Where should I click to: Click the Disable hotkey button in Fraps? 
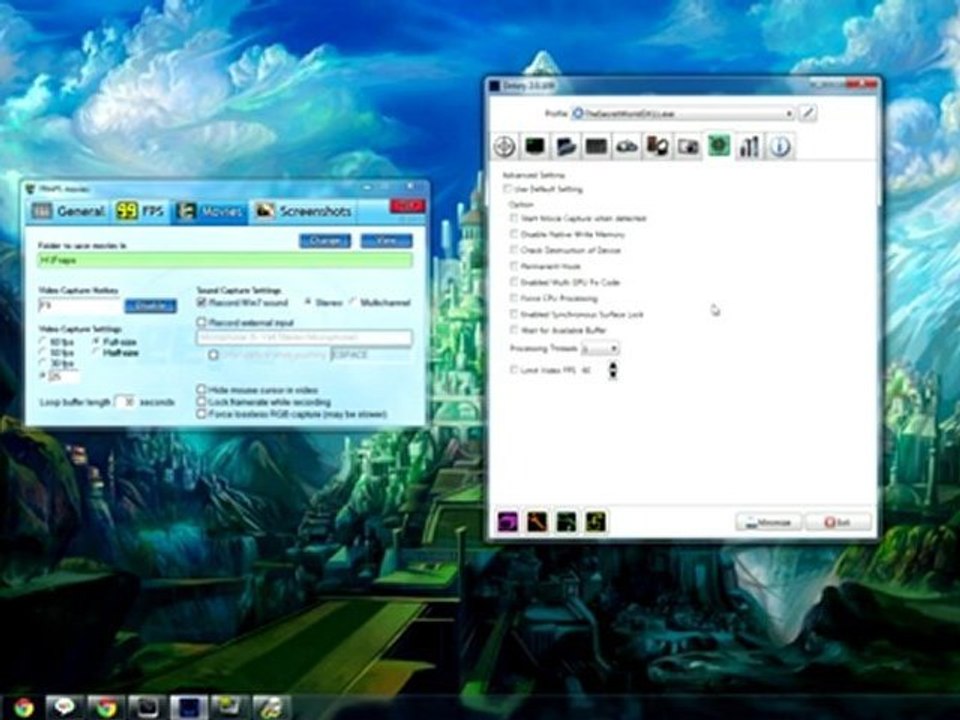click(x=151, y=306)
